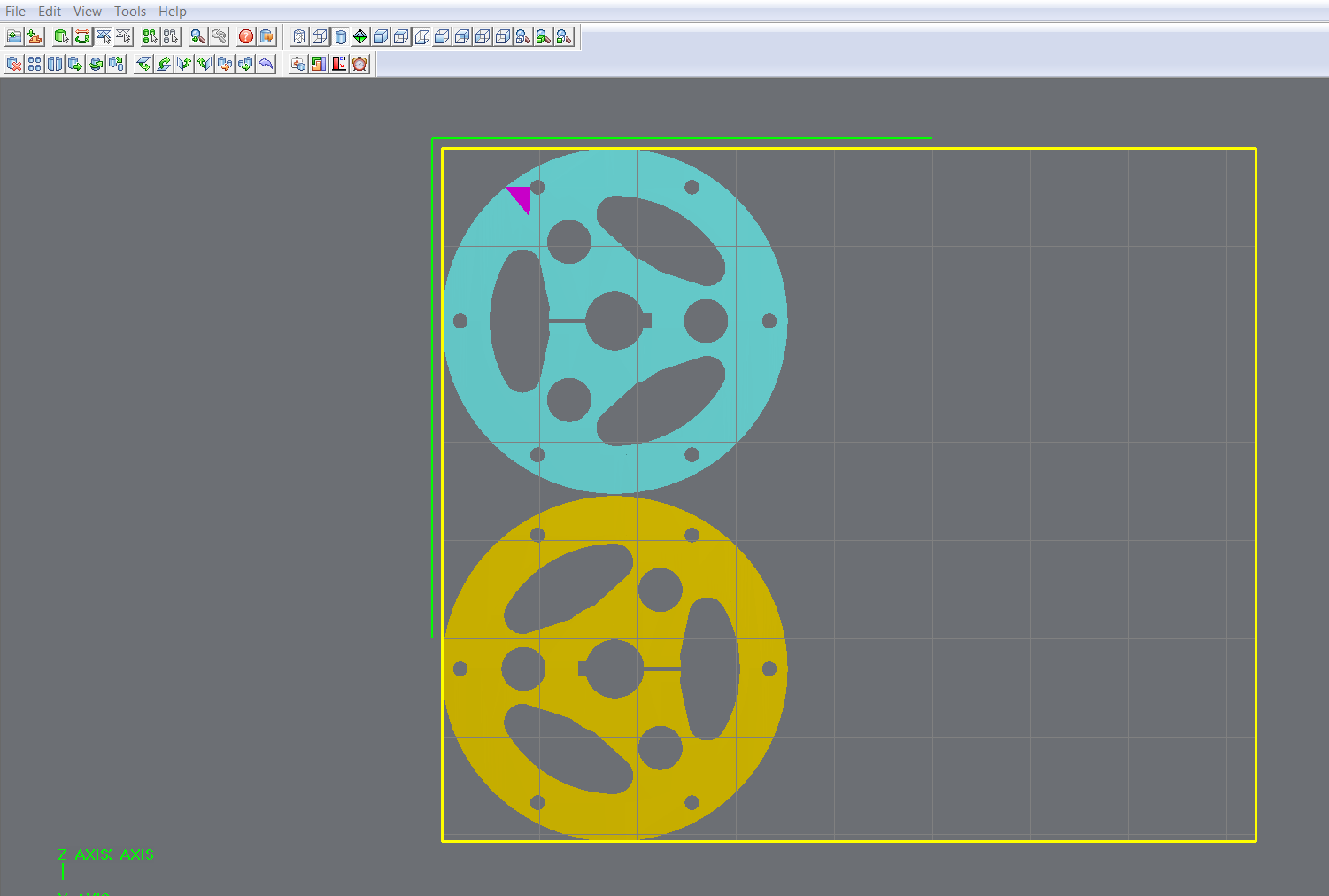Open the Tools menu

pyautogui.click(x=129, y=11)
